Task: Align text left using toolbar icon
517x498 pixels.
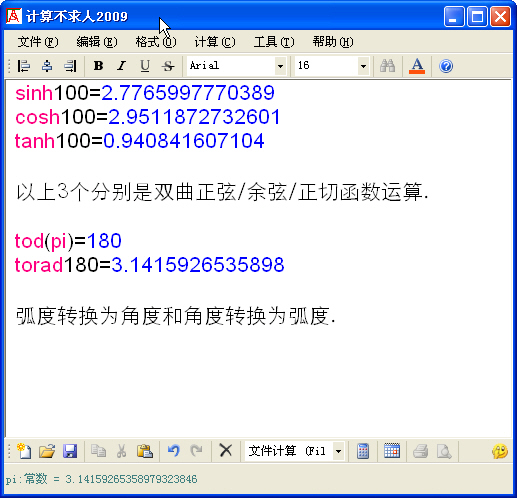Action: tap(24, 66)
